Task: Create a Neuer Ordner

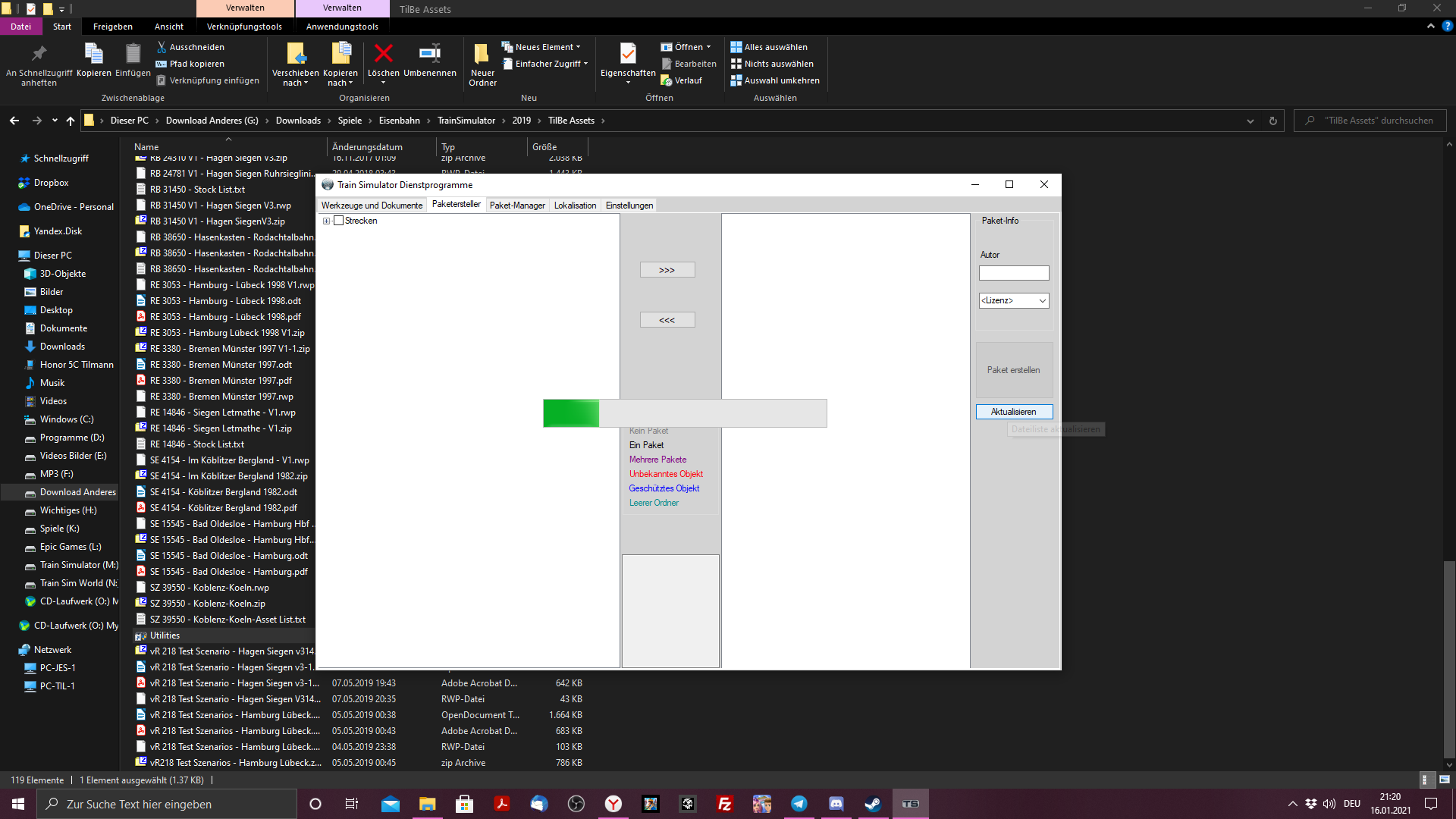Action: [482, 64]
